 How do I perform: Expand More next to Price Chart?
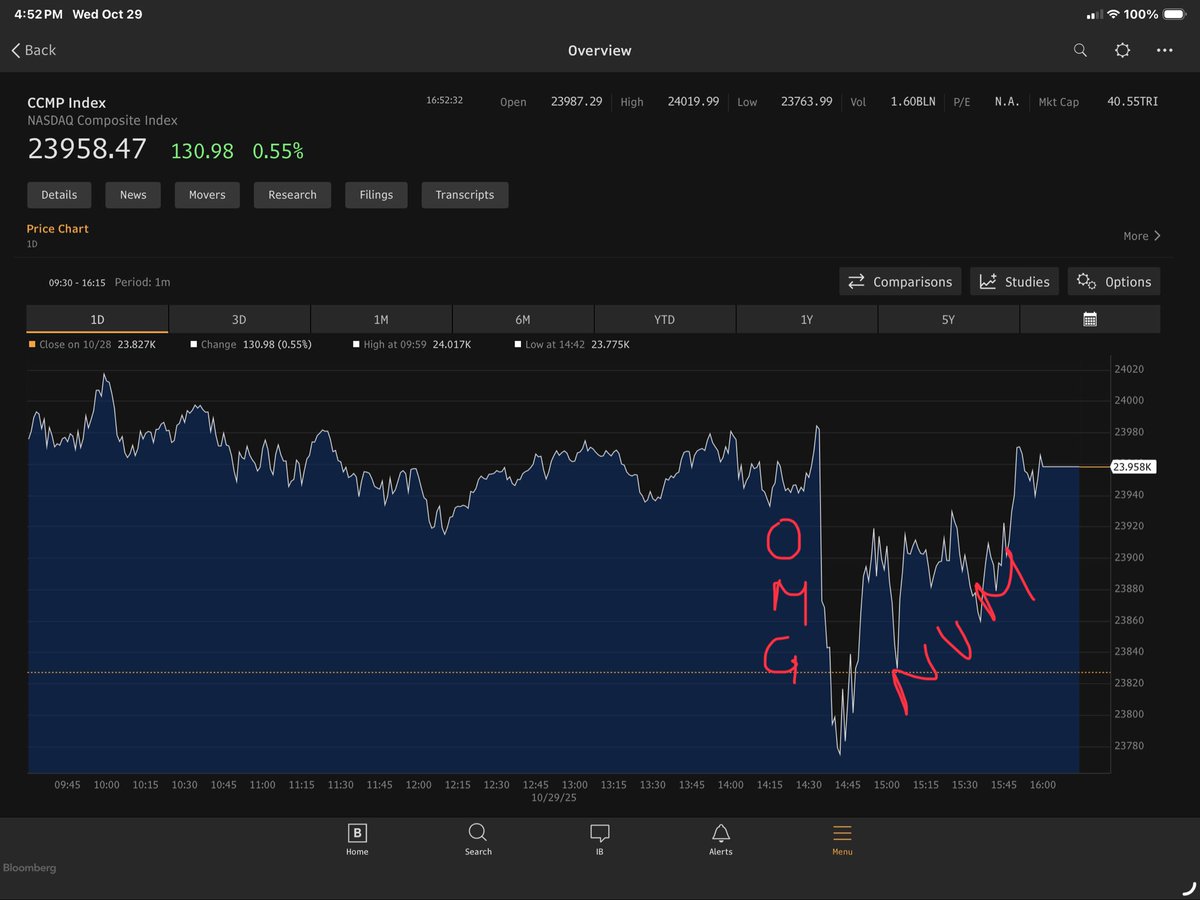(1142, 236)
